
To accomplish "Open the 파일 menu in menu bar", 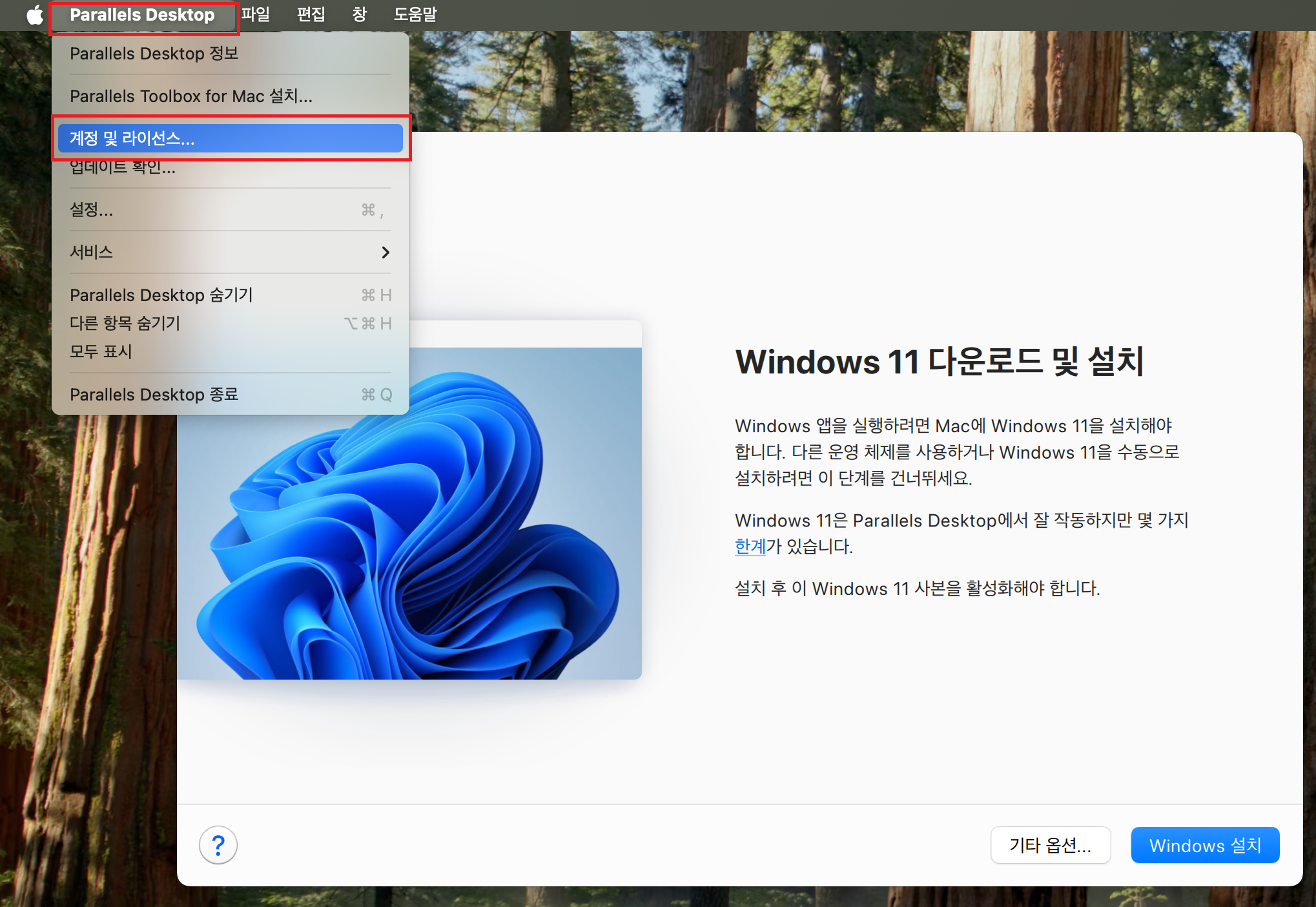I will coord(256,14).
